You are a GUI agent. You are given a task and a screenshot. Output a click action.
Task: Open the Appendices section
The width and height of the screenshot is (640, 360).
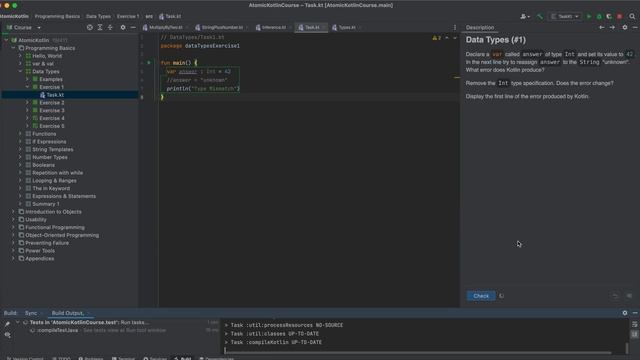pos(40,258)
